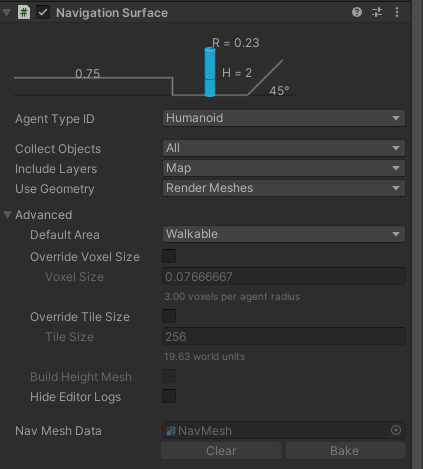Click the Clear button
423x469 pixels.
tap(221, 451)
